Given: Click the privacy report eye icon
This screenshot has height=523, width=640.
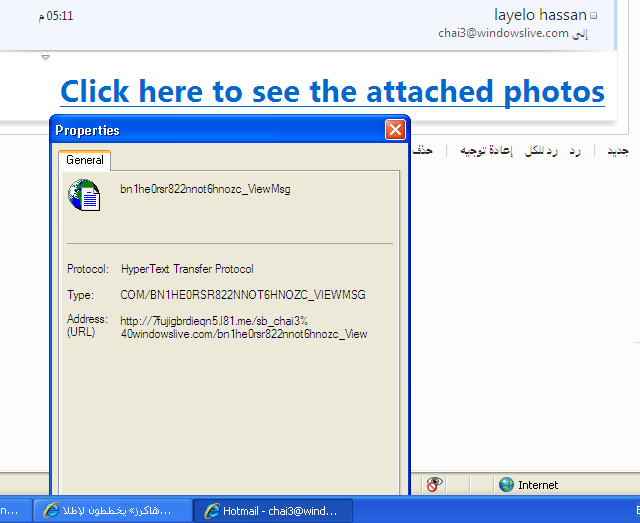Looking at the screenshot, I should (x=435, y=484).
